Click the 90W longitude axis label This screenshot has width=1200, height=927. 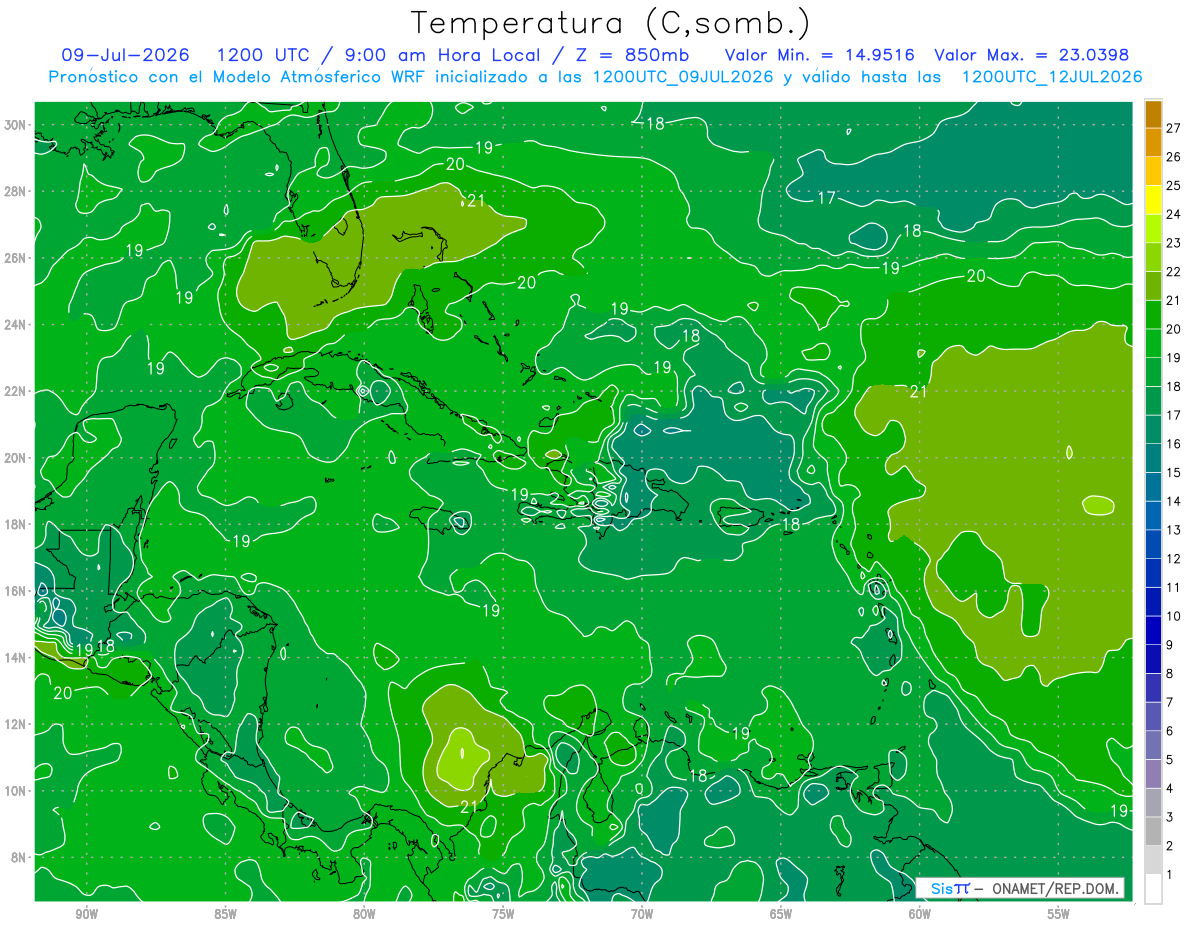tap(86, 914)
